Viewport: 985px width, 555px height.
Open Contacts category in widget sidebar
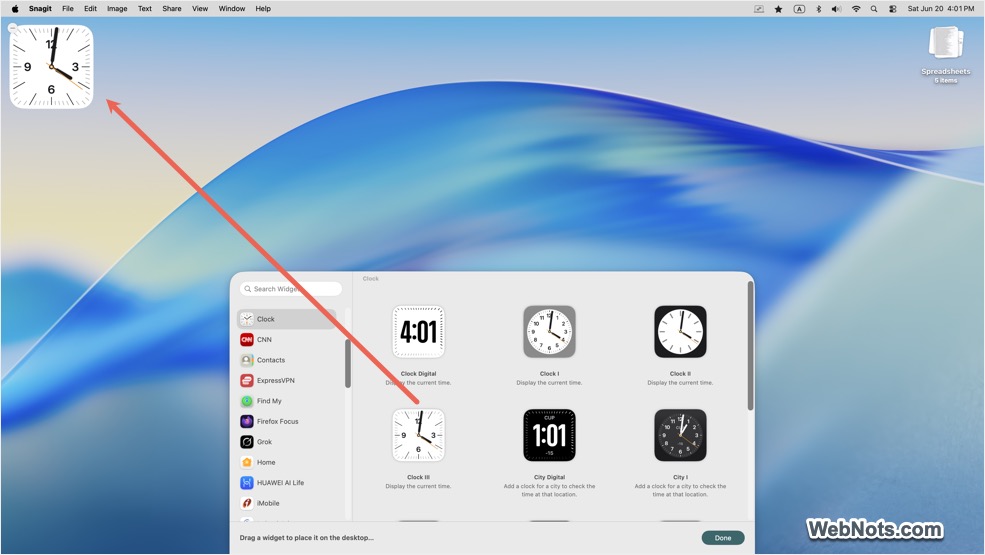(286, 360)
